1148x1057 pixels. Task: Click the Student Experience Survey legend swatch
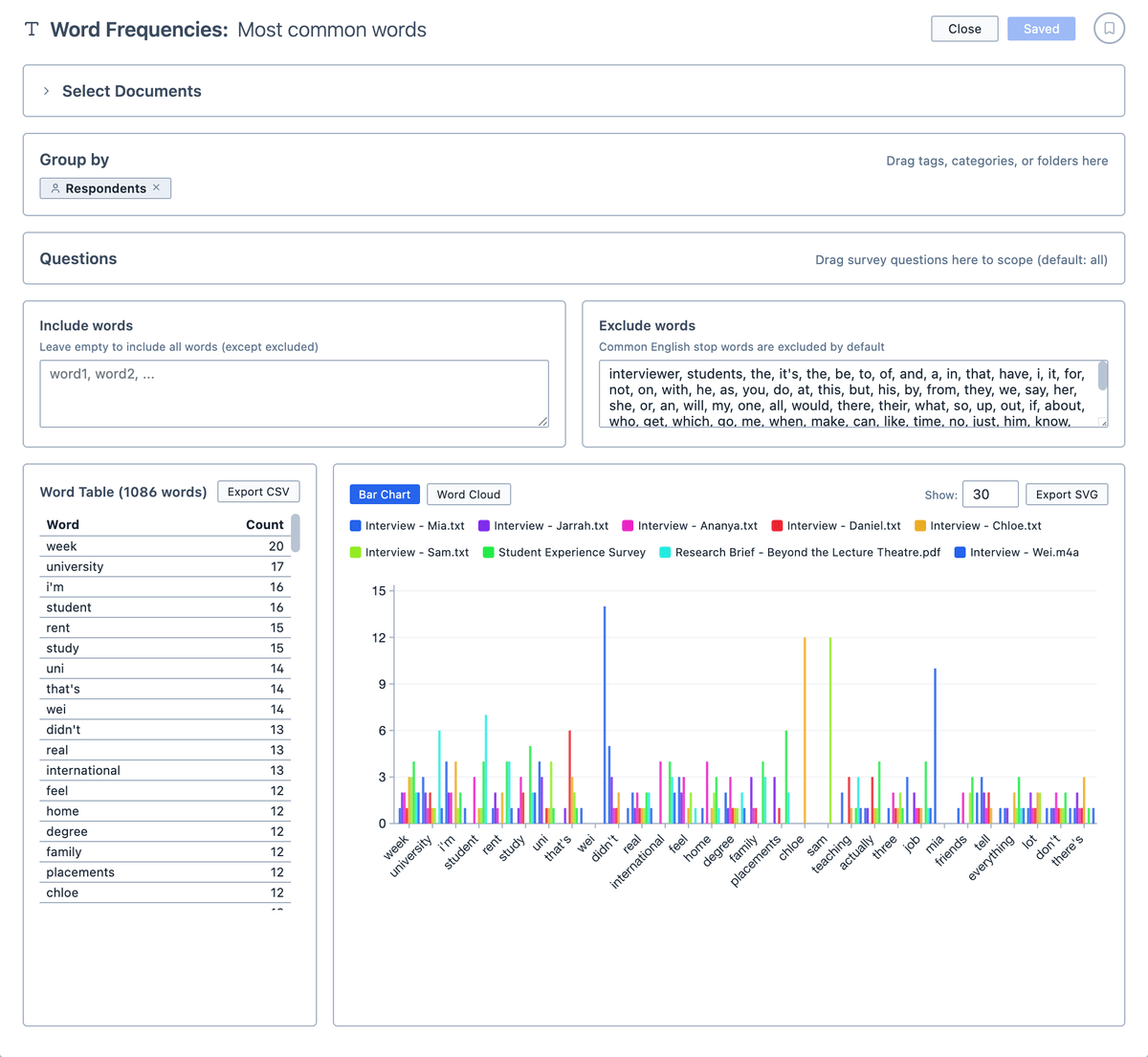[489, 553]
